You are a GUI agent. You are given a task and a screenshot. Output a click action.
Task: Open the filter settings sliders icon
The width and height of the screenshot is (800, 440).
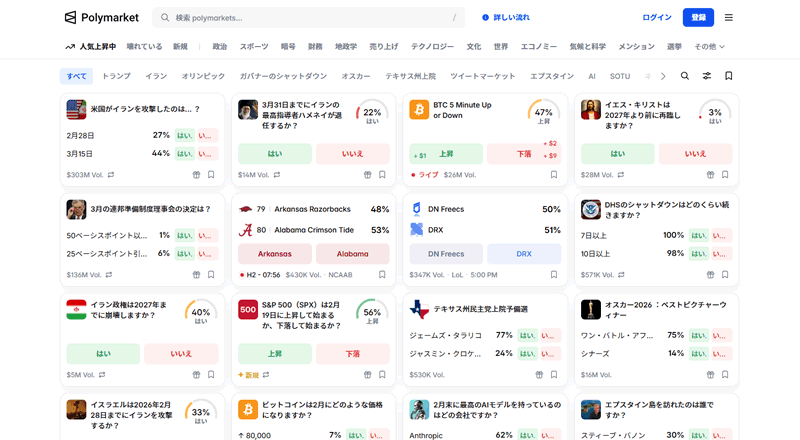coord(707,76)
